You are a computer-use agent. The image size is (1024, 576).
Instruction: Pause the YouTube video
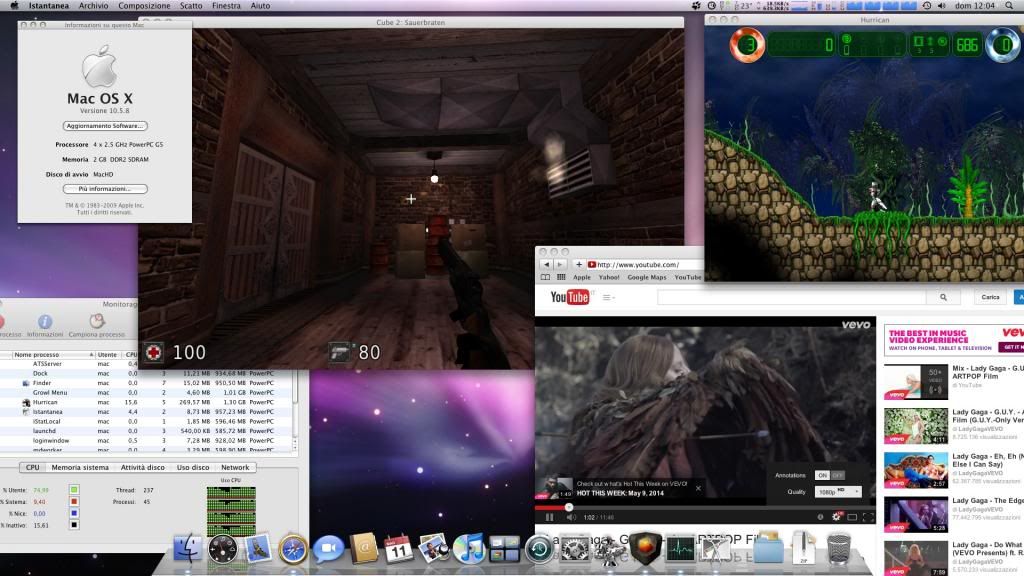coord(549,517)
